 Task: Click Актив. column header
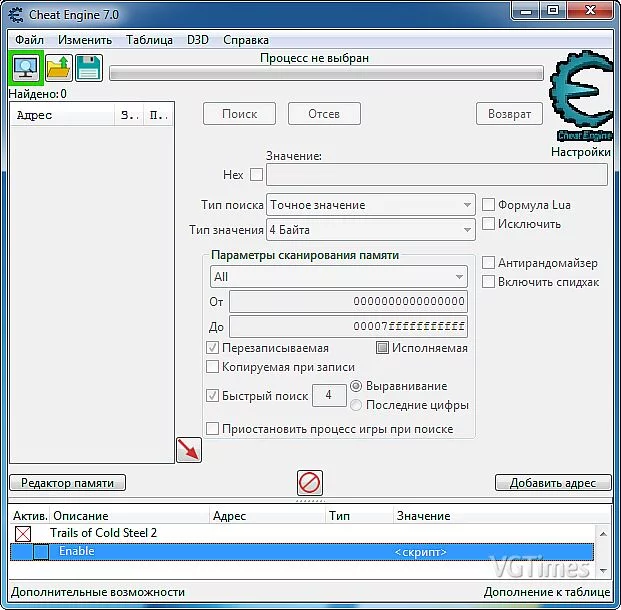coord(30,516)
